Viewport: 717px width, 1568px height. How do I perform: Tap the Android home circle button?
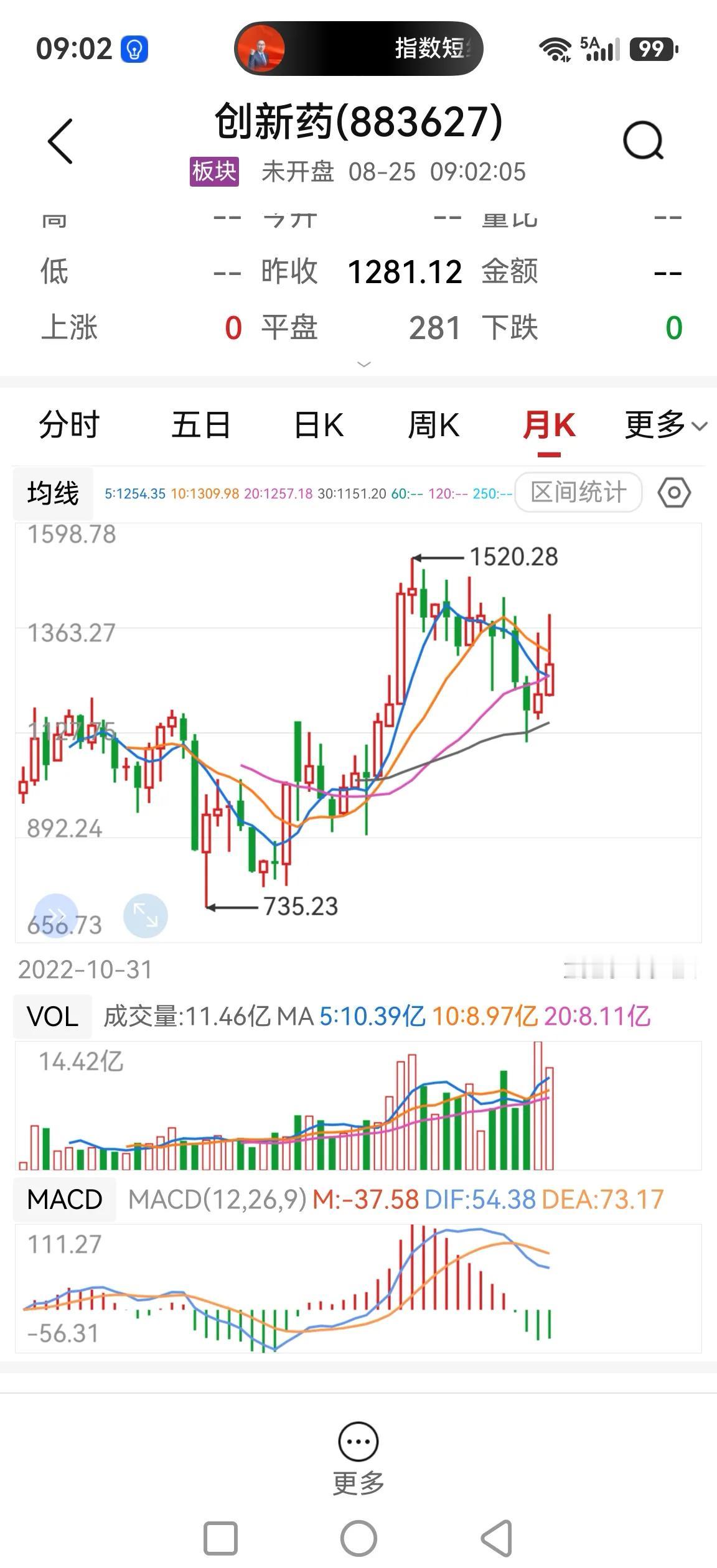[x=358, y=1539]
